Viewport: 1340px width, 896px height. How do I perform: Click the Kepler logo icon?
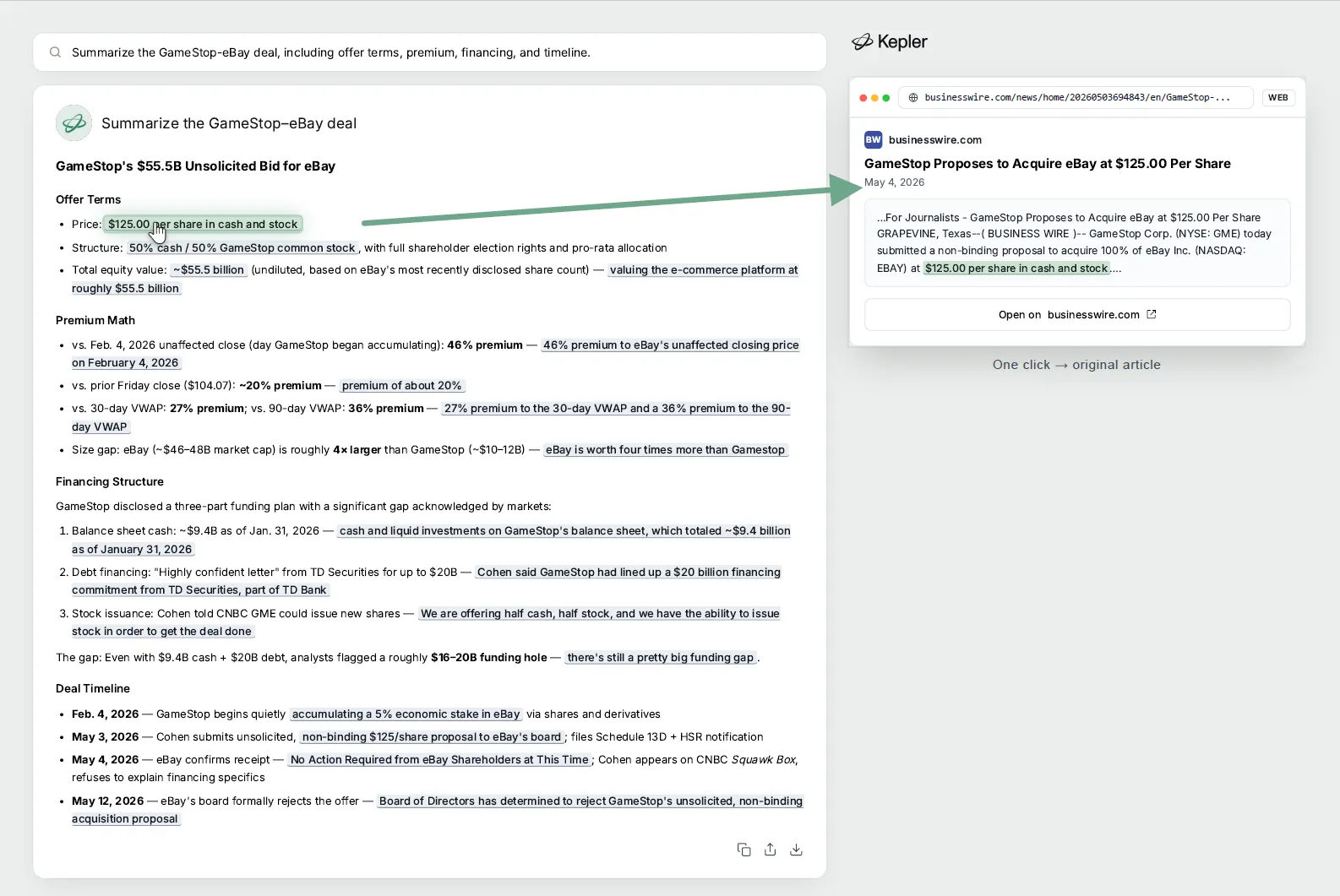tap(862, 41)
